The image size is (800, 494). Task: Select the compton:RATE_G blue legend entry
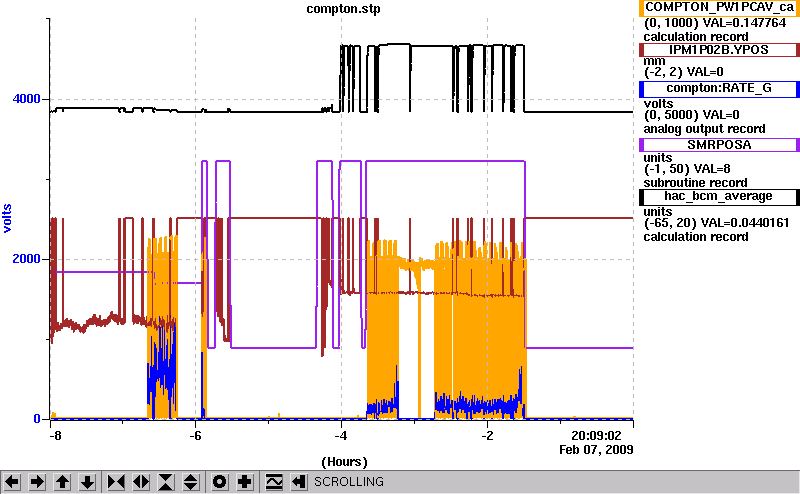pyautogui.click(x=719, y=89)
